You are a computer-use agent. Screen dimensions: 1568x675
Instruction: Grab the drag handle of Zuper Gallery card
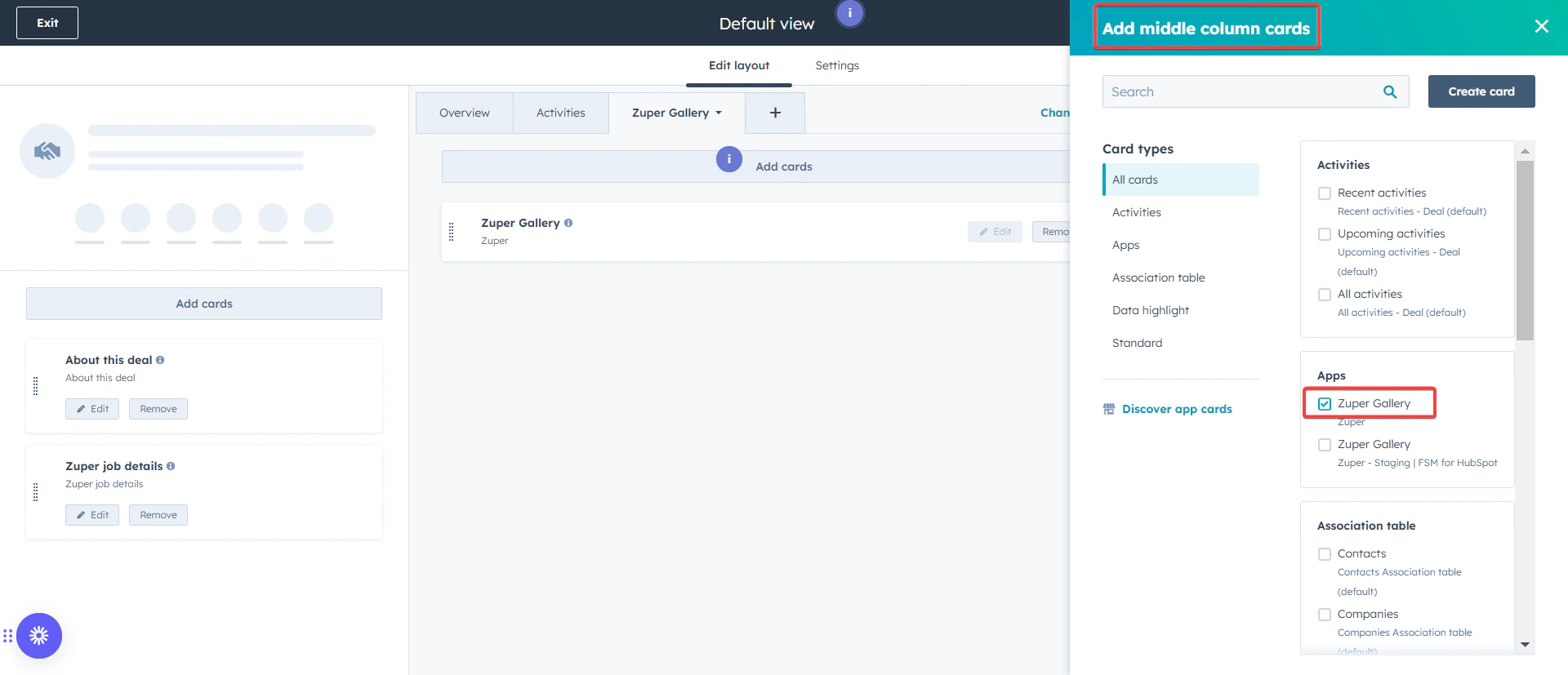(x=451, y=232)
